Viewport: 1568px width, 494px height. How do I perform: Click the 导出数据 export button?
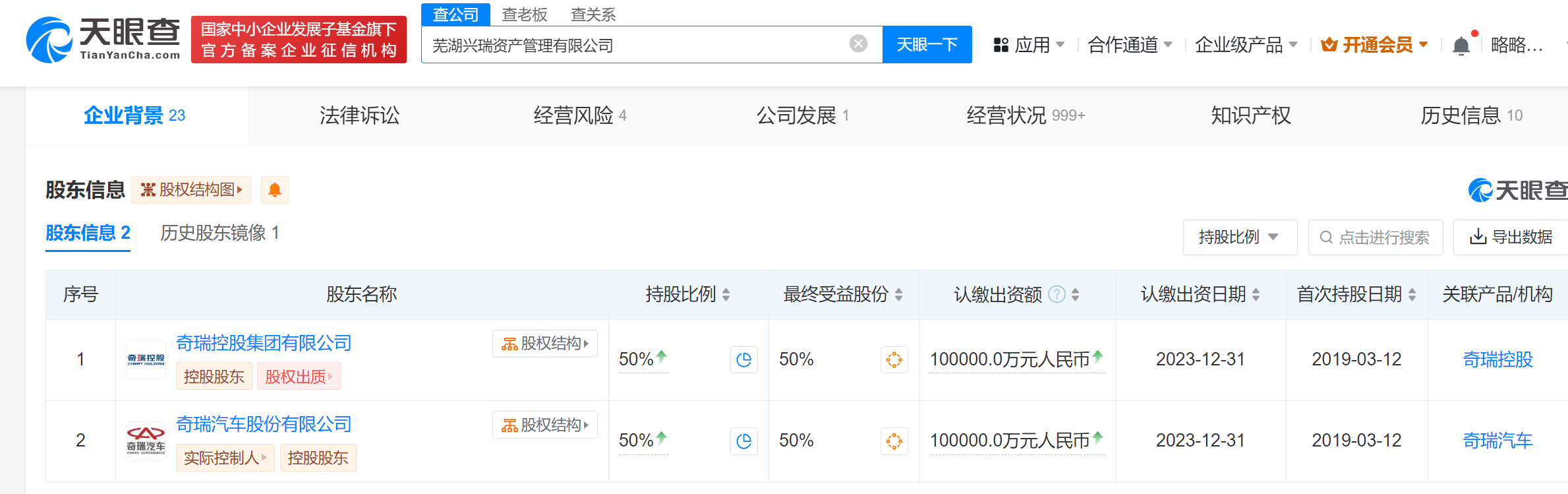pyautogui.click(x=1511, y=237)
